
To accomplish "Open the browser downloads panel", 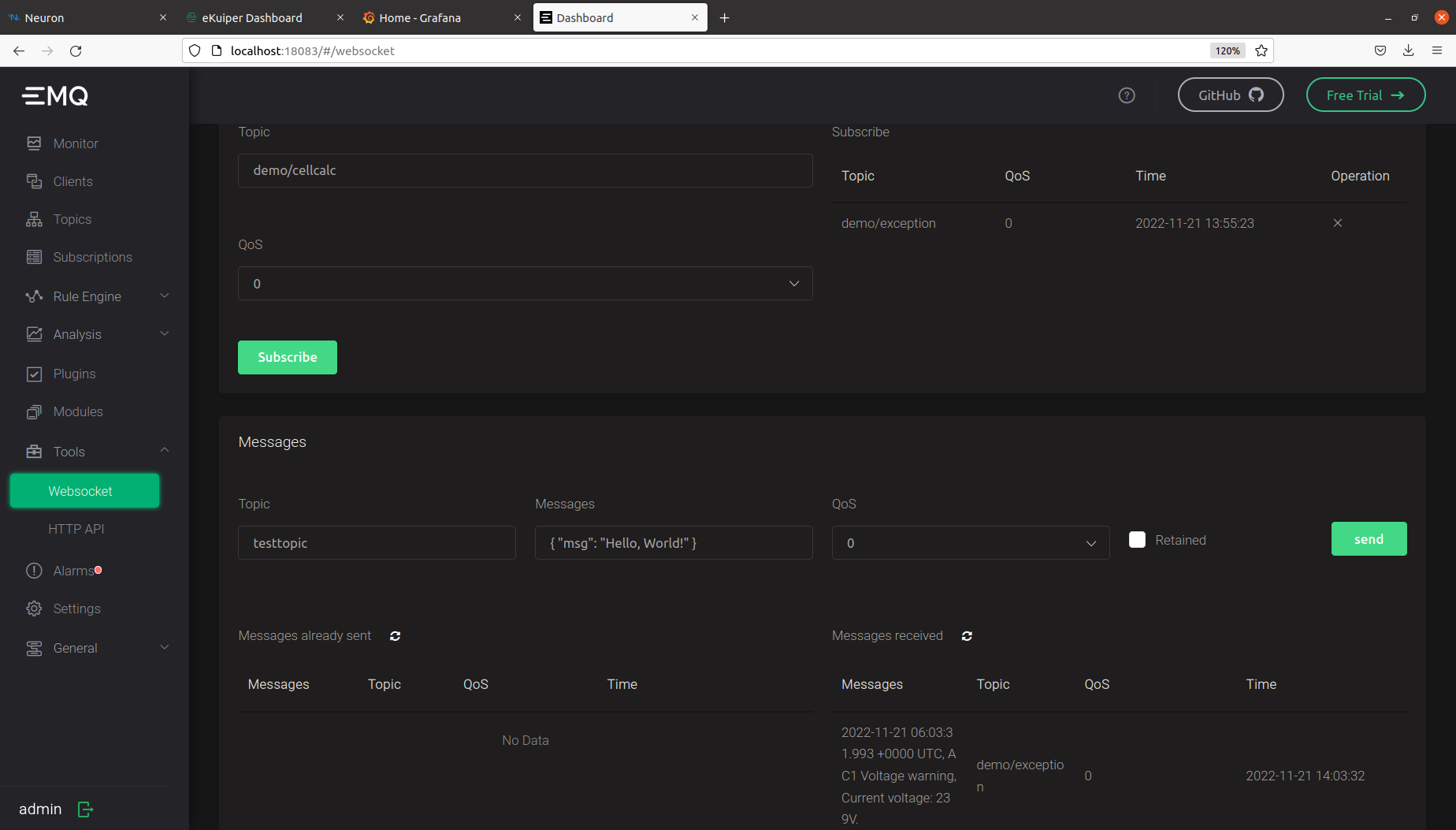I will [1409, 50].
